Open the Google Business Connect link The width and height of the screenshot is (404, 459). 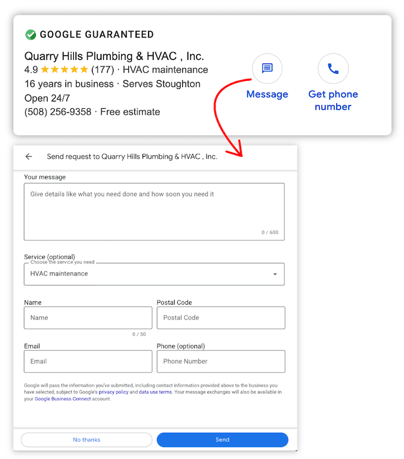coord(63,399)
